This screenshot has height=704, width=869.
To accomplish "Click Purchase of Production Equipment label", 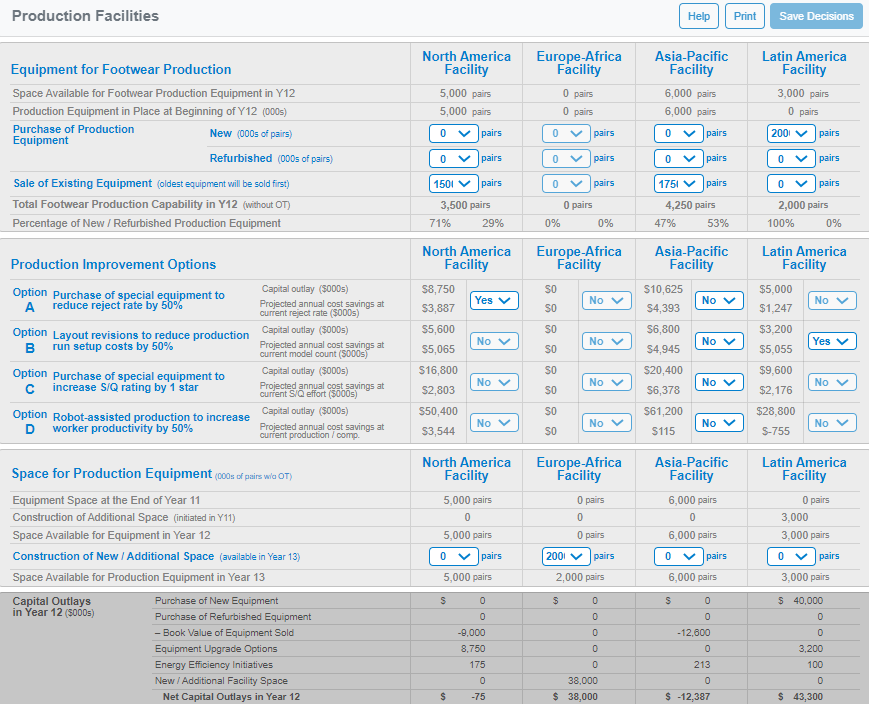I will click(x=73, y=134).
